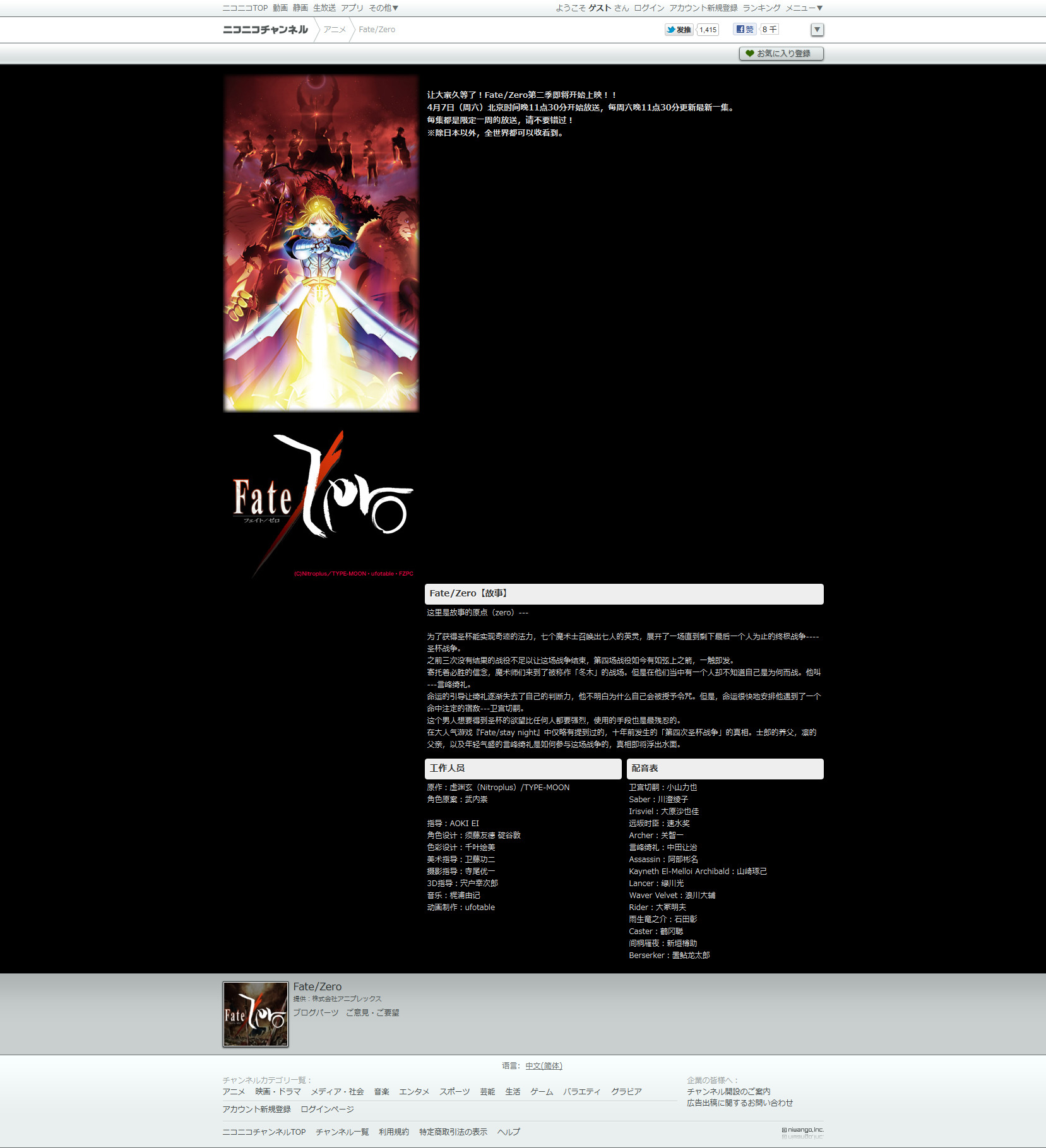Open the ヘルプ link
1046x1148 pixels.
[509, 1132]
